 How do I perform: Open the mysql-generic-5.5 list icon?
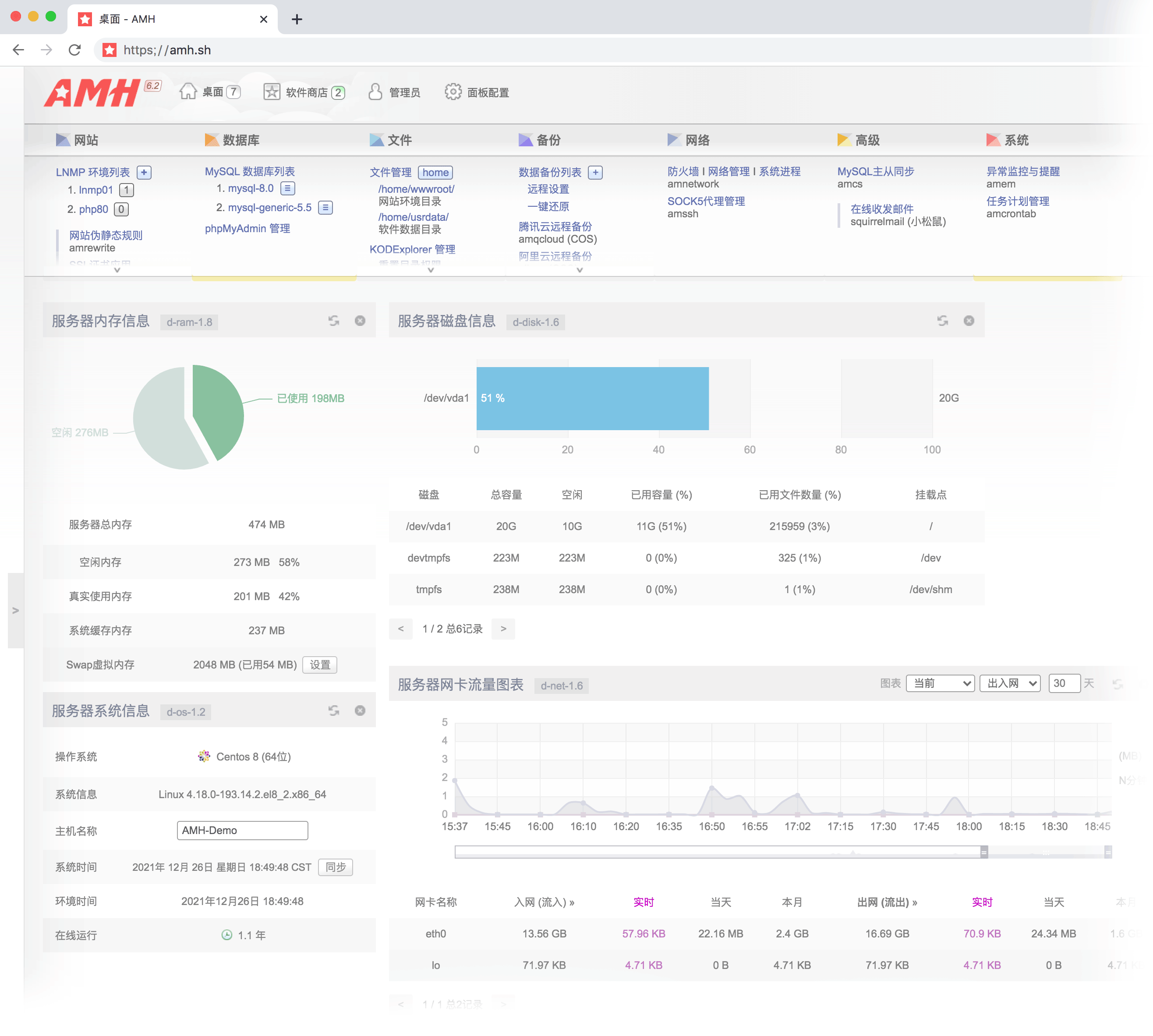click(325, 208)
